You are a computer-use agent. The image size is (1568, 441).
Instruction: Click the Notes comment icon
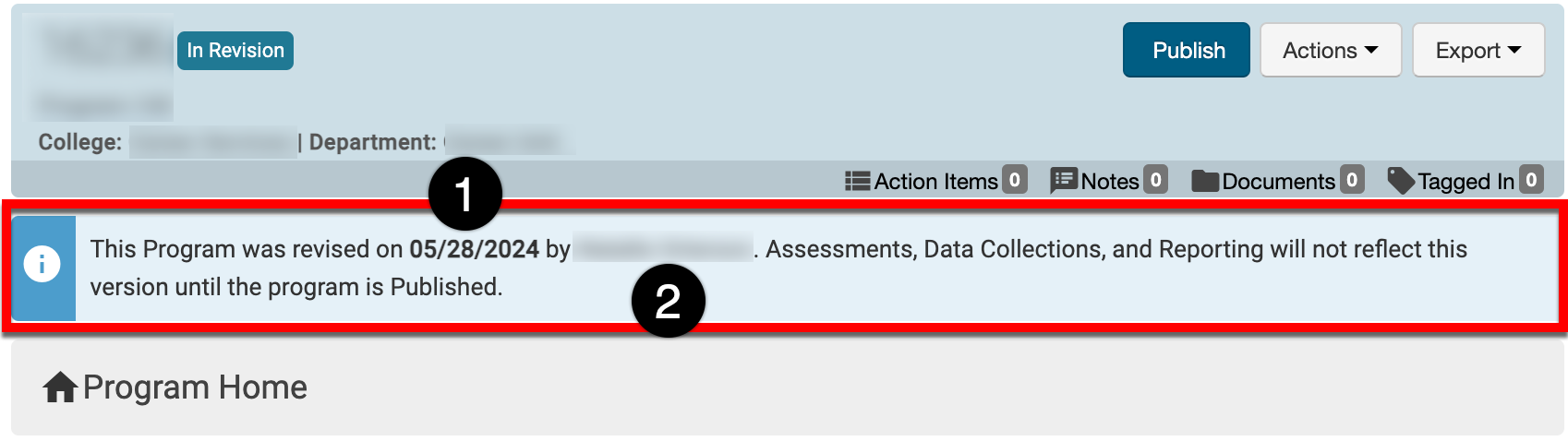coord(1063,181)
